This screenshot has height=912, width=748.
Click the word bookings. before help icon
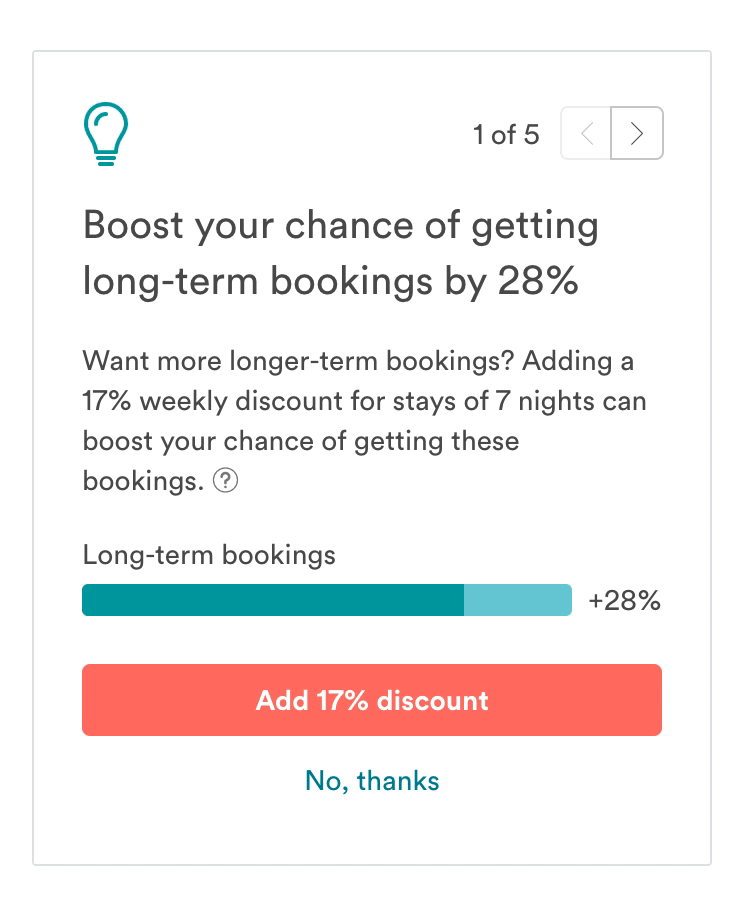click(144, 482)
